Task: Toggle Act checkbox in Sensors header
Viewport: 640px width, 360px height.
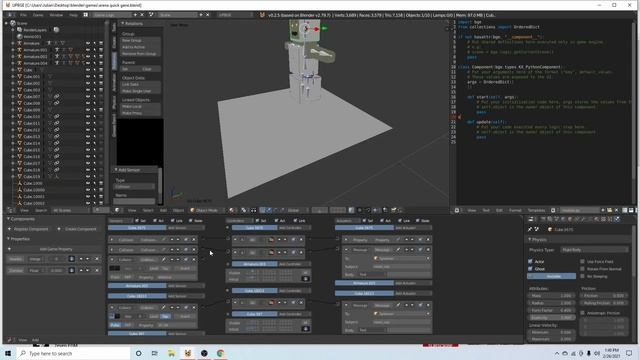Action: 155,220
